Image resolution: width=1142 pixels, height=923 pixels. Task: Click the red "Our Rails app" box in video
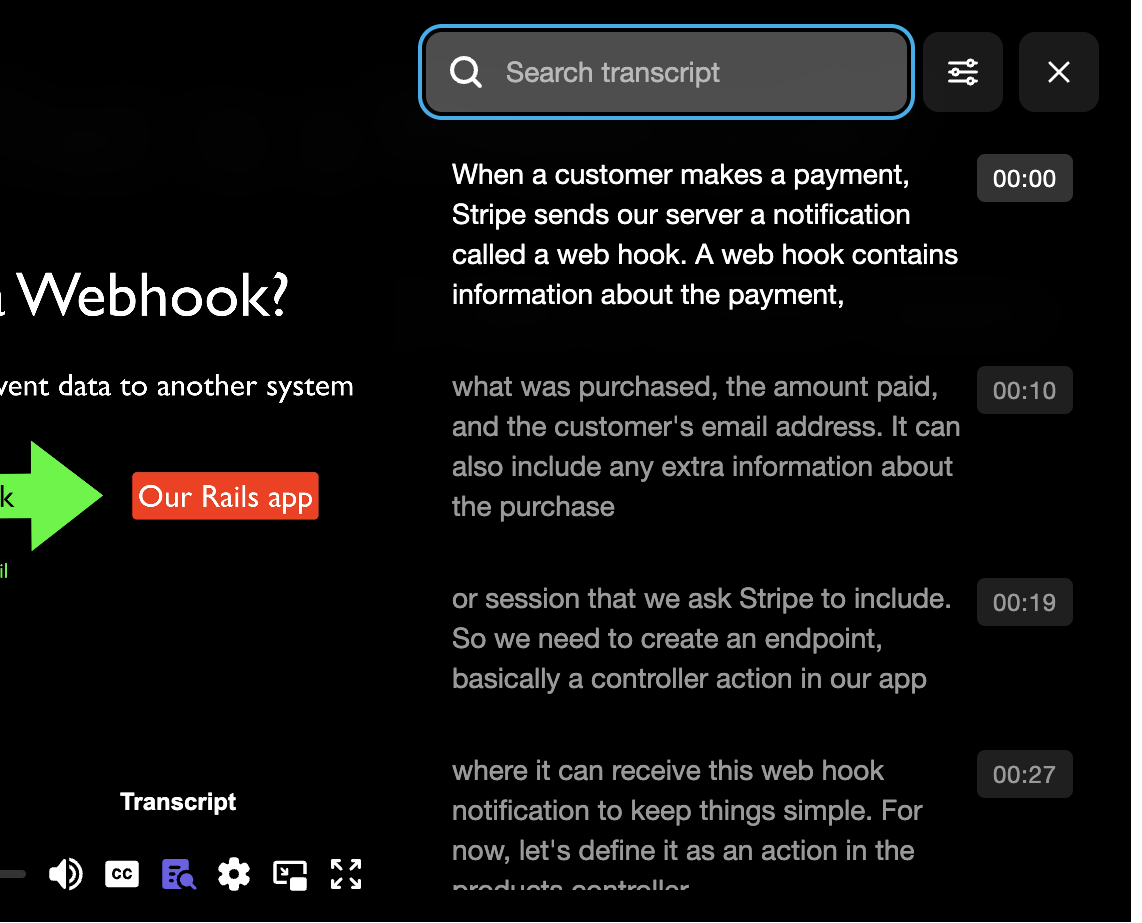(225, 497)
